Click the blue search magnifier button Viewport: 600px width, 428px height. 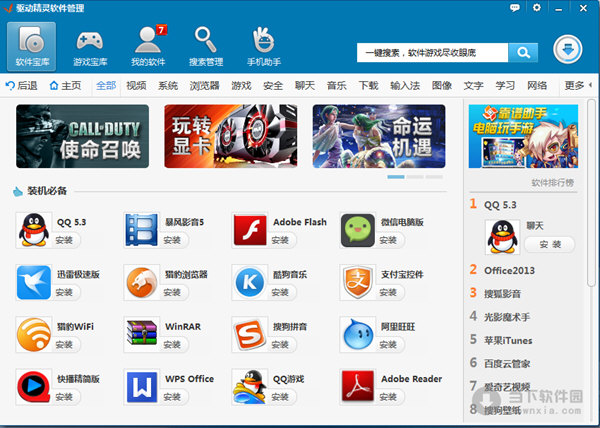click(x=523, y=52)
